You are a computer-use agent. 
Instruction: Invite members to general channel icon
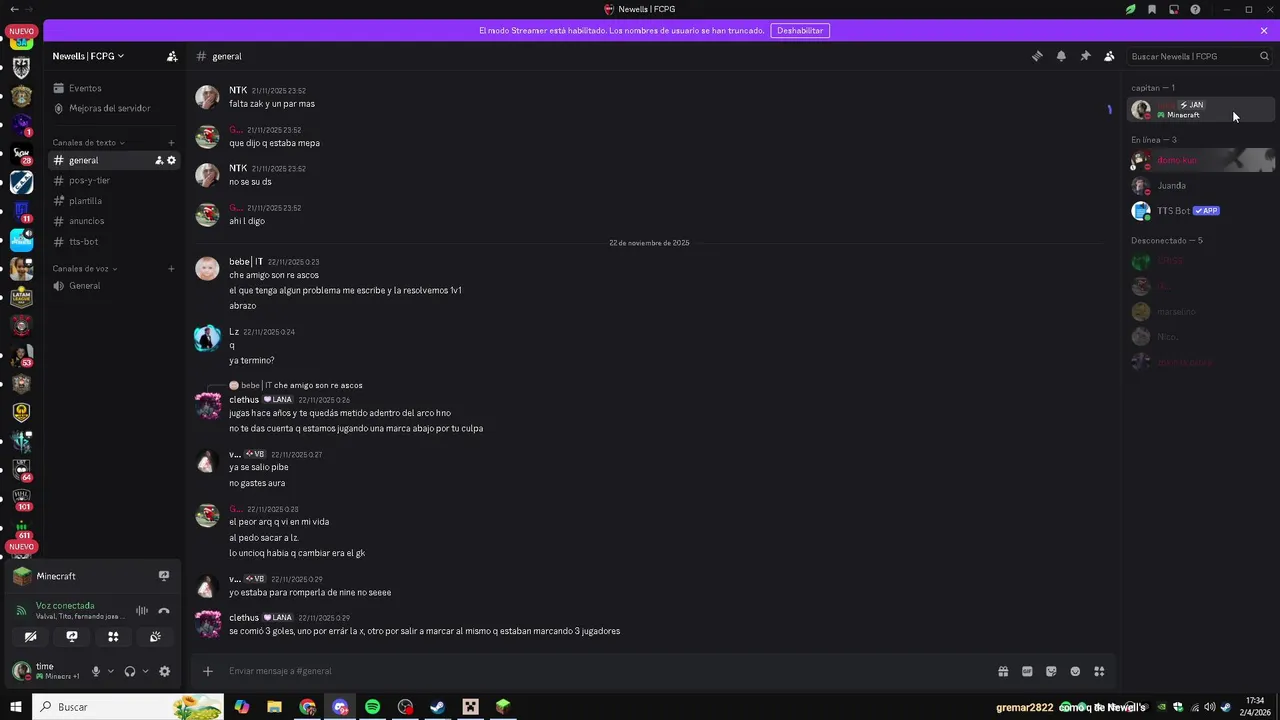pos(159,160)
